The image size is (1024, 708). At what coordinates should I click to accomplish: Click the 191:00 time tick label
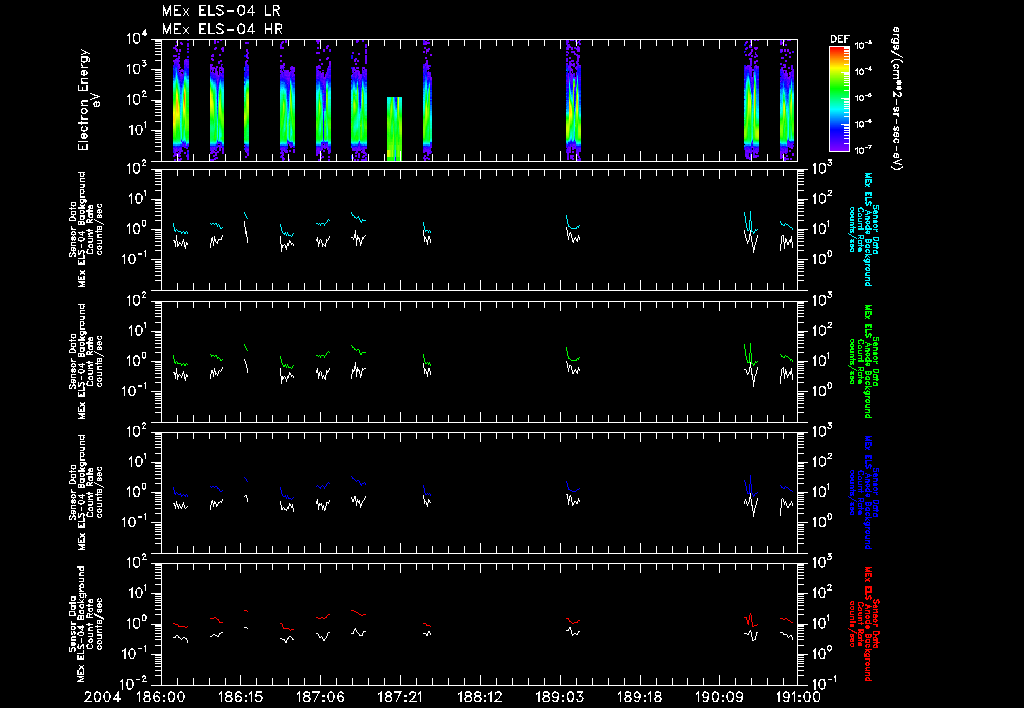pos(796,698)
